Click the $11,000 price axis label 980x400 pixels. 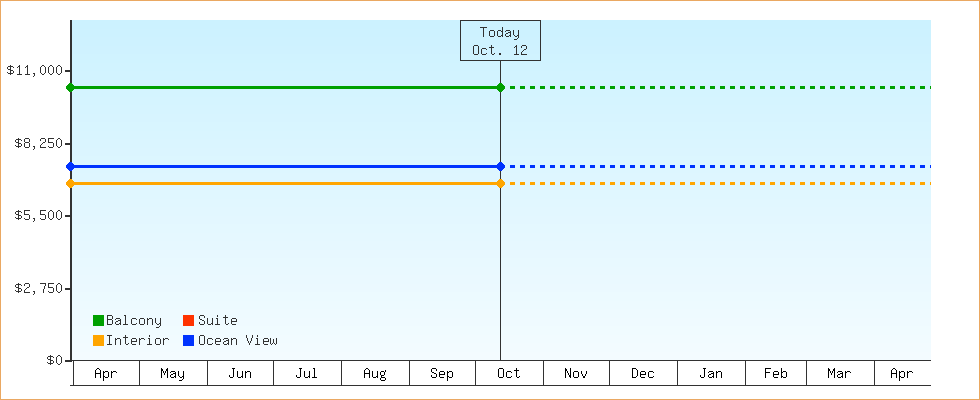[x=35, y=70]
